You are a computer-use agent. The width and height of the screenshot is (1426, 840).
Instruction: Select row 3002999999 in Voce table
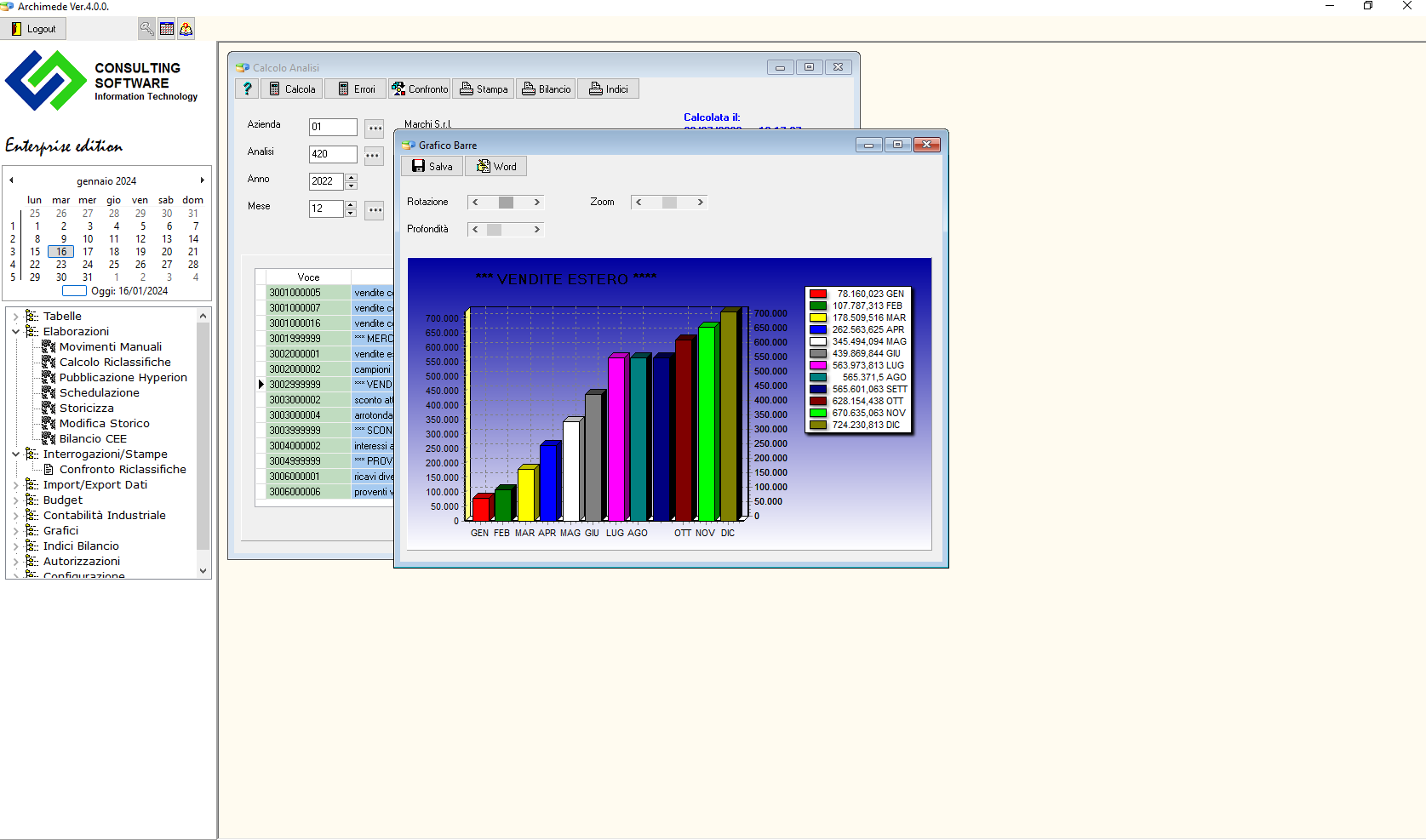pos(308,385)
